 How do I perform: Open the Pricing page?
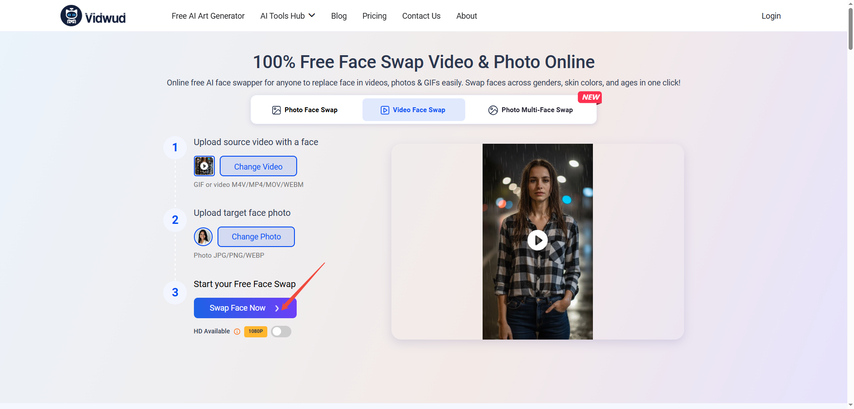coord(374,16)
